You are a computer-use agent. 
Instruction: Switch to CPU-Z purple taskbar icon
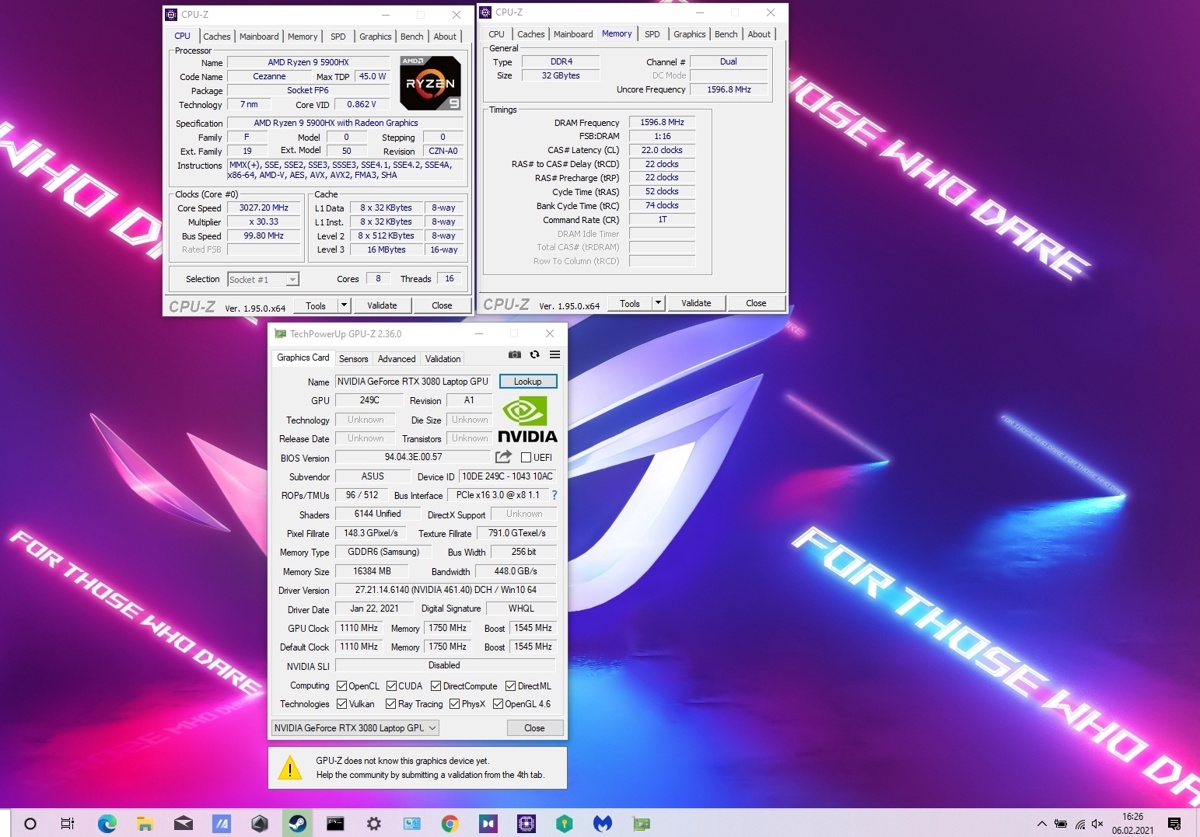tap(526, 824)
